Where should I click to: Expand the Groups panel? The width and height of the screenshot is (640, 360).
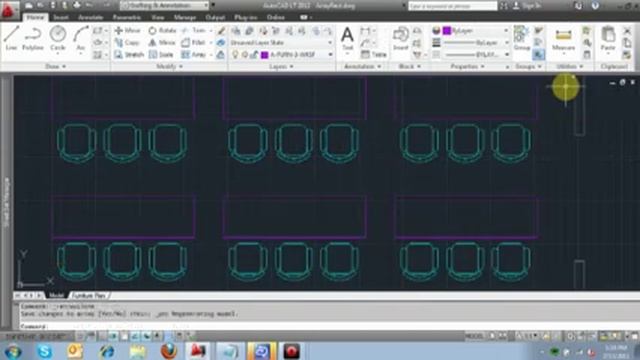pyautogui.click(x=528, y=66)
